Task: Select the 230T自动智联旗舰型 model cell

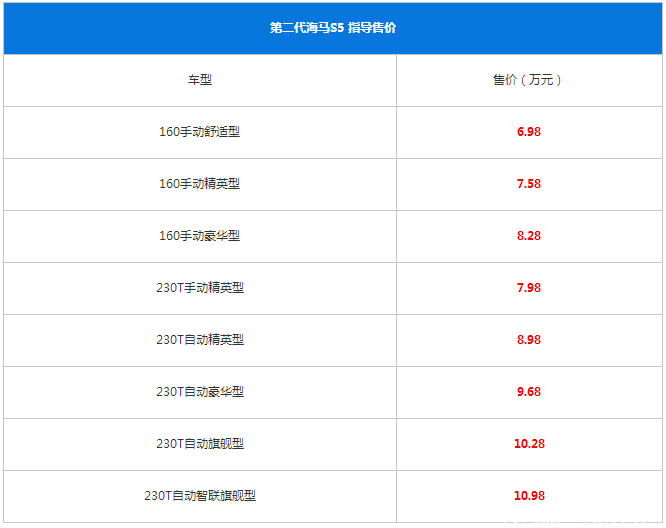Action: (200, 496)
